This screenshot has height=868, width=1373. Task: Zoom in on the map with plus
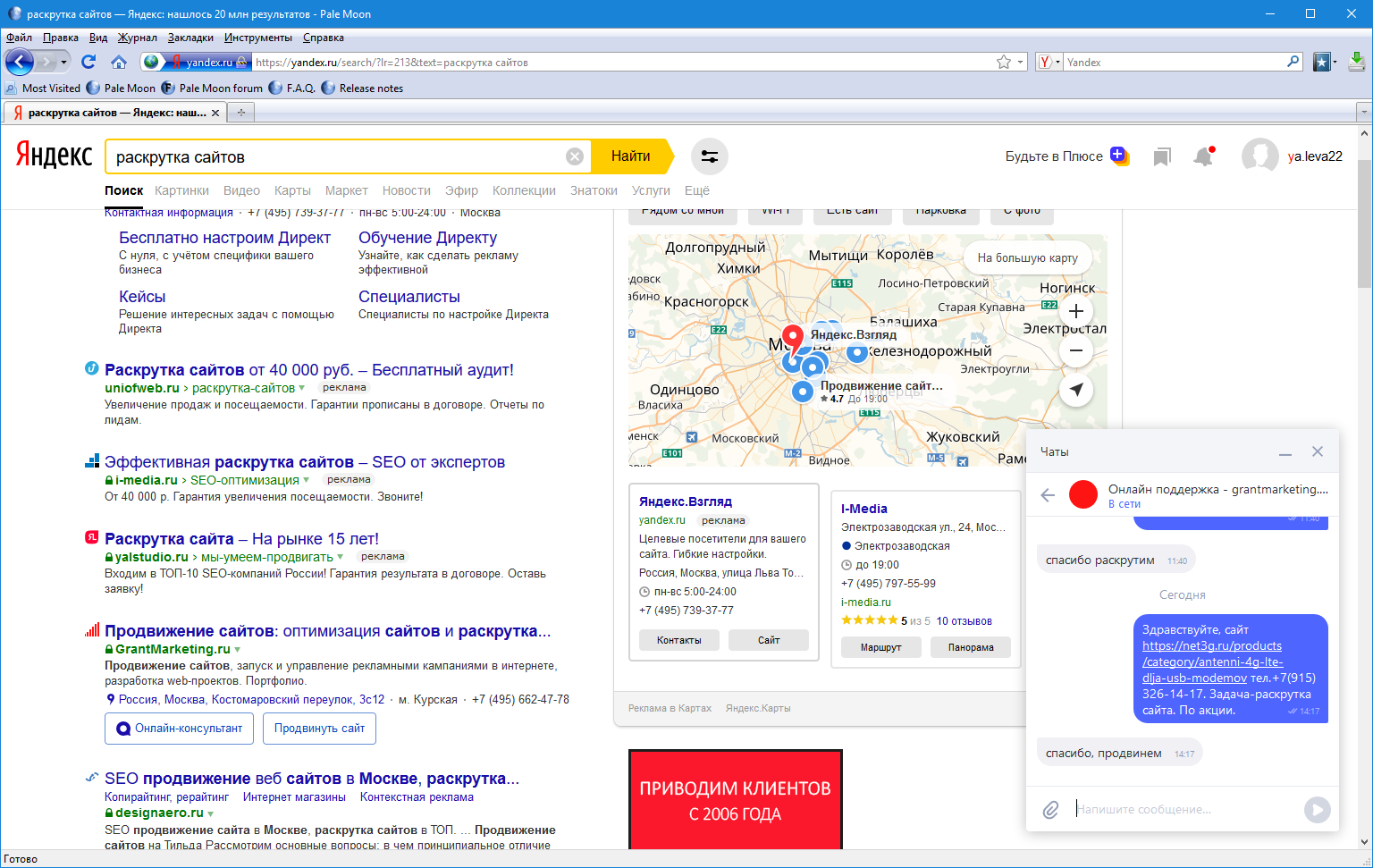click(1076, 311)
